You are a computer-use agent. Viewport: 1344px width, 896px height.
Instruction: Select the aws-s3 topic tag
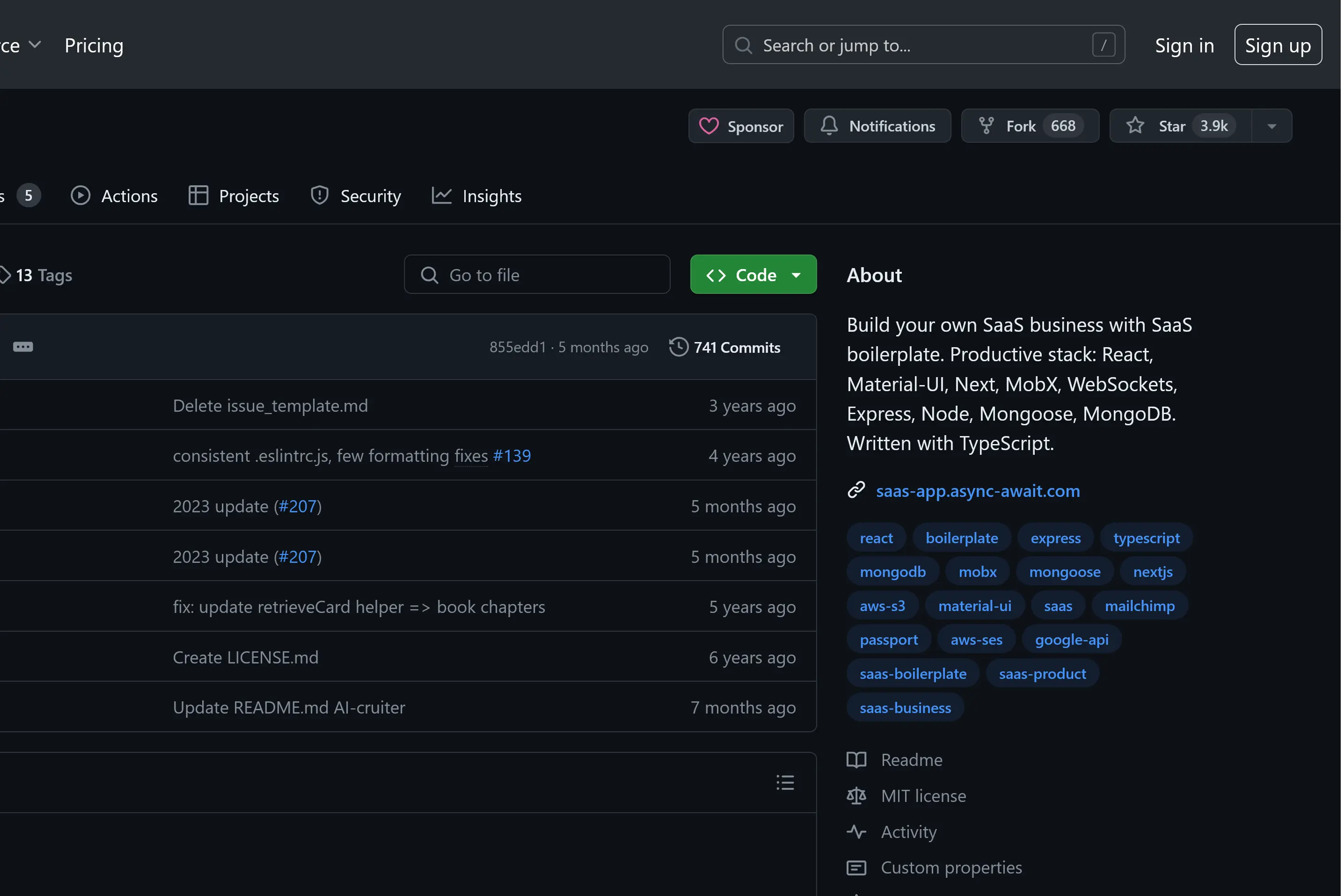(882, 606)
